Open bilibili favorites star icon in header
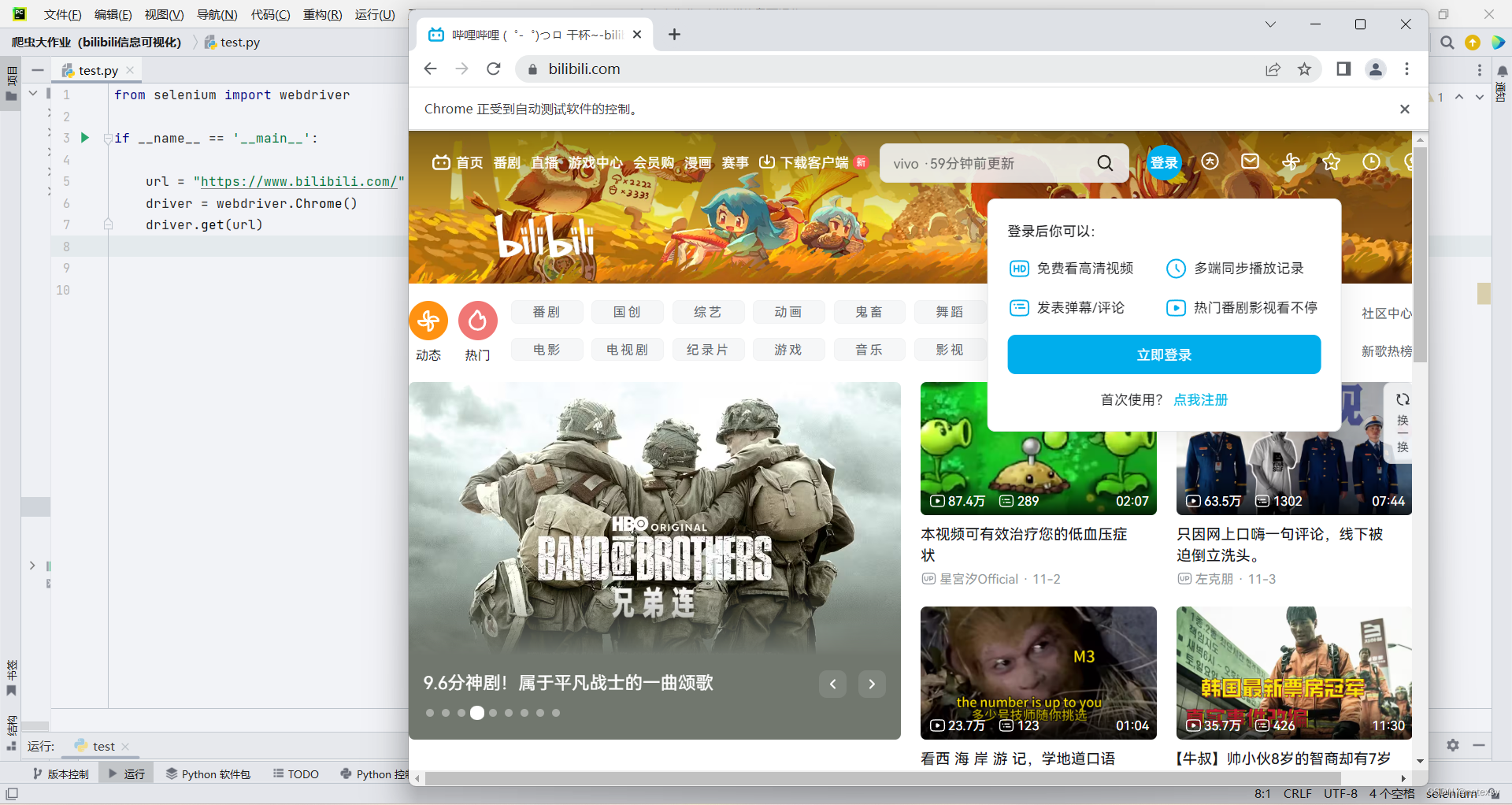1512x805 pixels. click(x=1331, y=161)
